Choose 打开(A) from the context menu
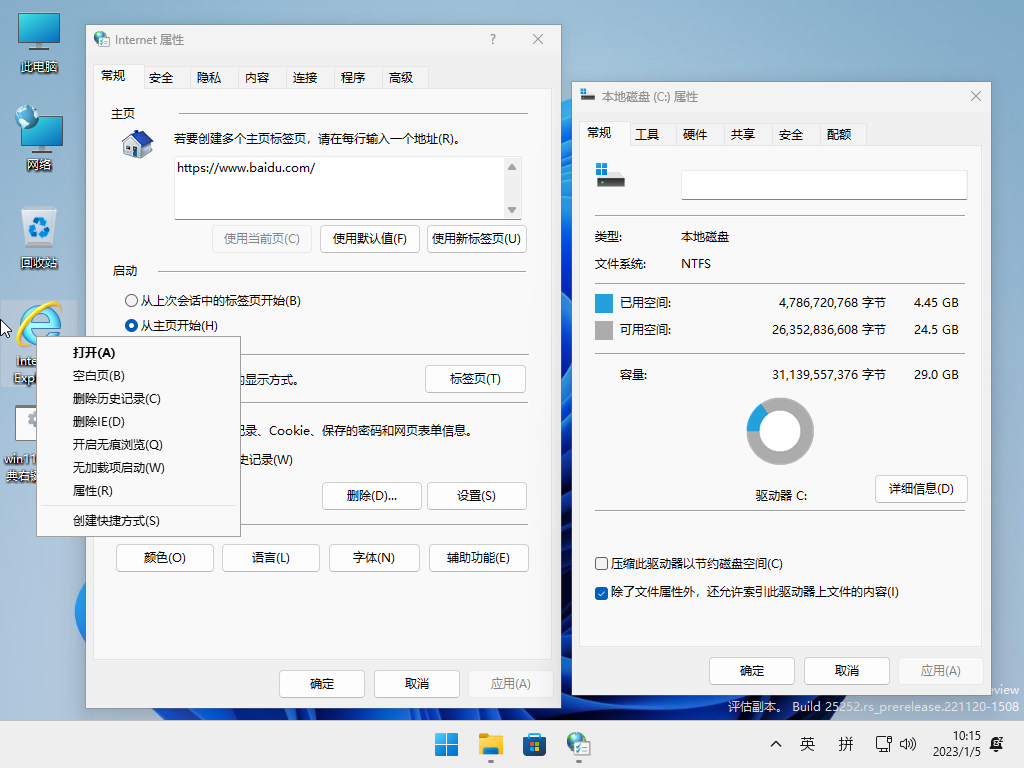 pos(138,353)
